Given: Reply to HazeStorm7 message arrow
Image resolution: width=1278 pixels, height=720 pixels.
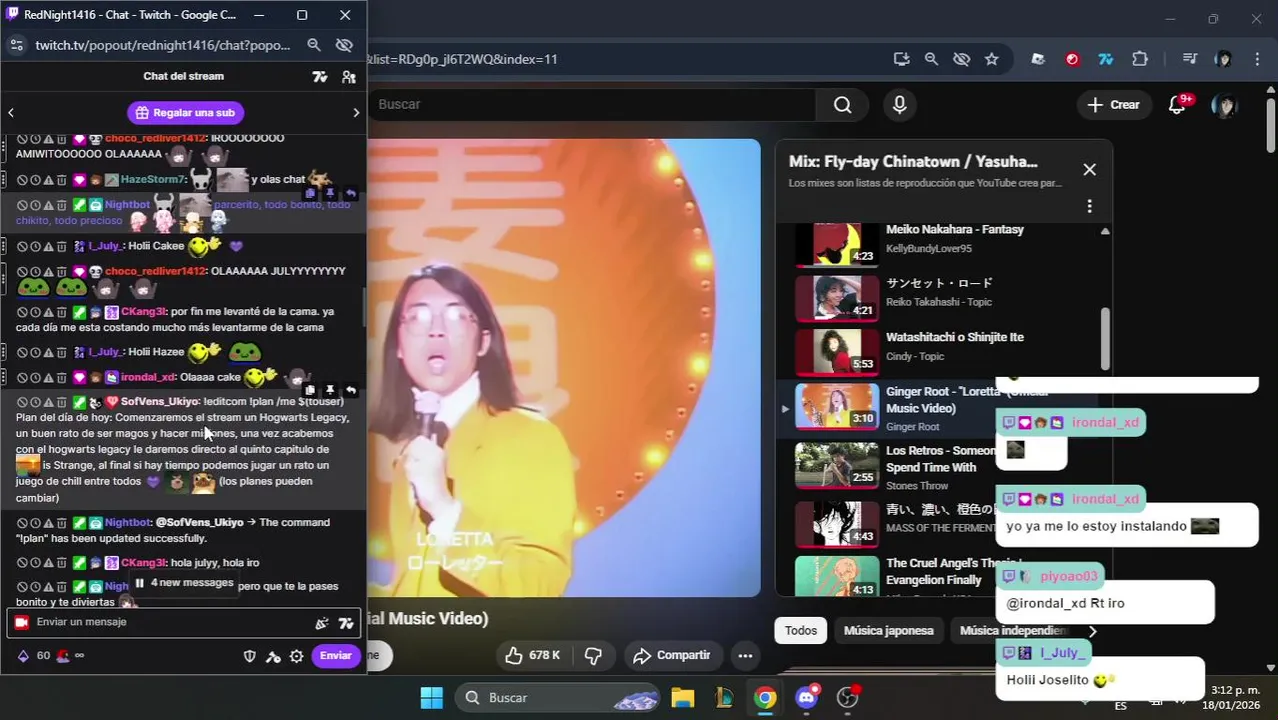Looking at the screenshot, I should [x=351, y=193].
